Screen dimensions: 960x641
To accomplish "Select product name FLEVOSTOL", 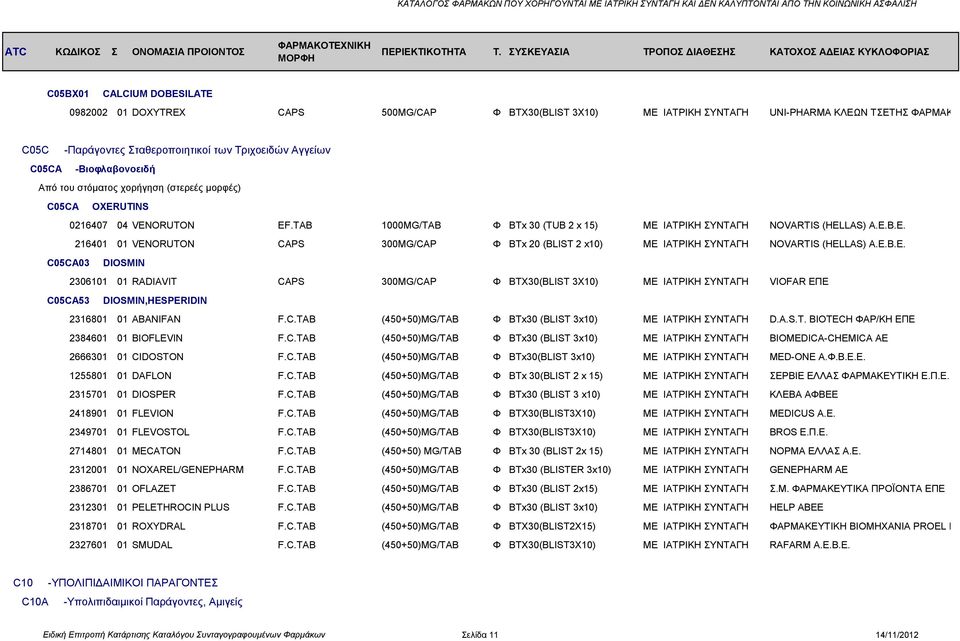I will (160, 432).
